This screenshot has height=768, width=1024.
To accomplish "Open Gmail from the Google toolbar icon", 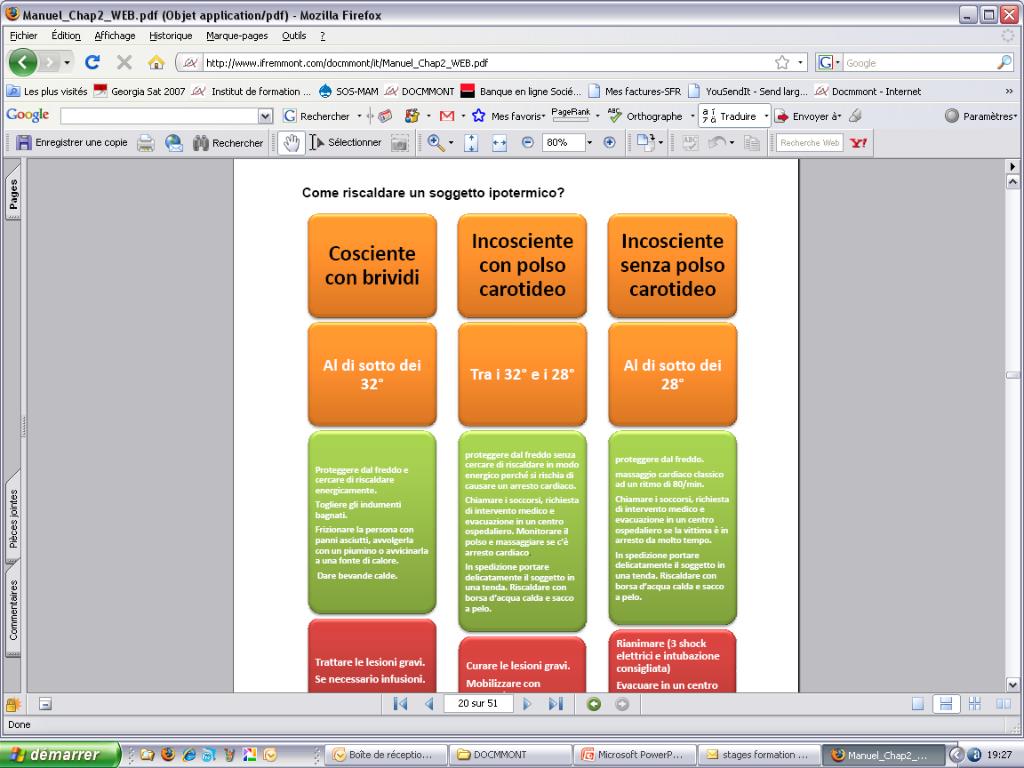I will (447, 116).
